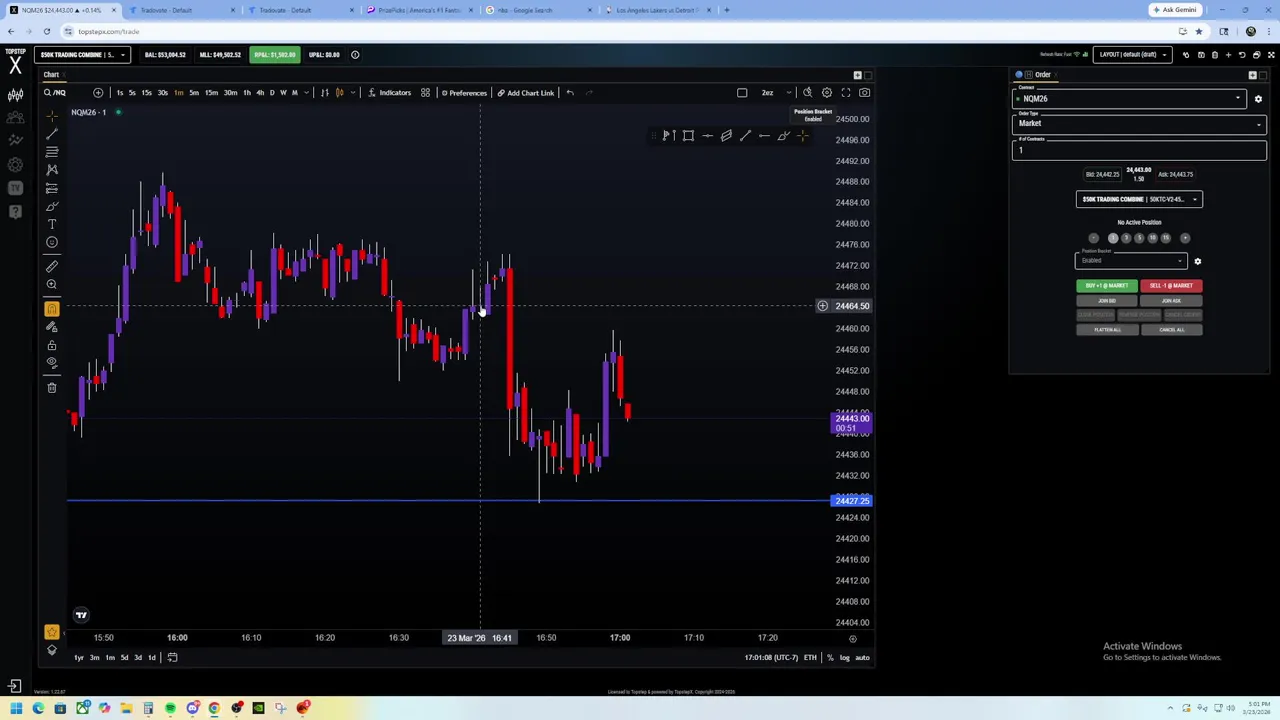Open position bracket settings gear
The height and width of the screenshot is (720, 1280).
tap(1197, 261)
